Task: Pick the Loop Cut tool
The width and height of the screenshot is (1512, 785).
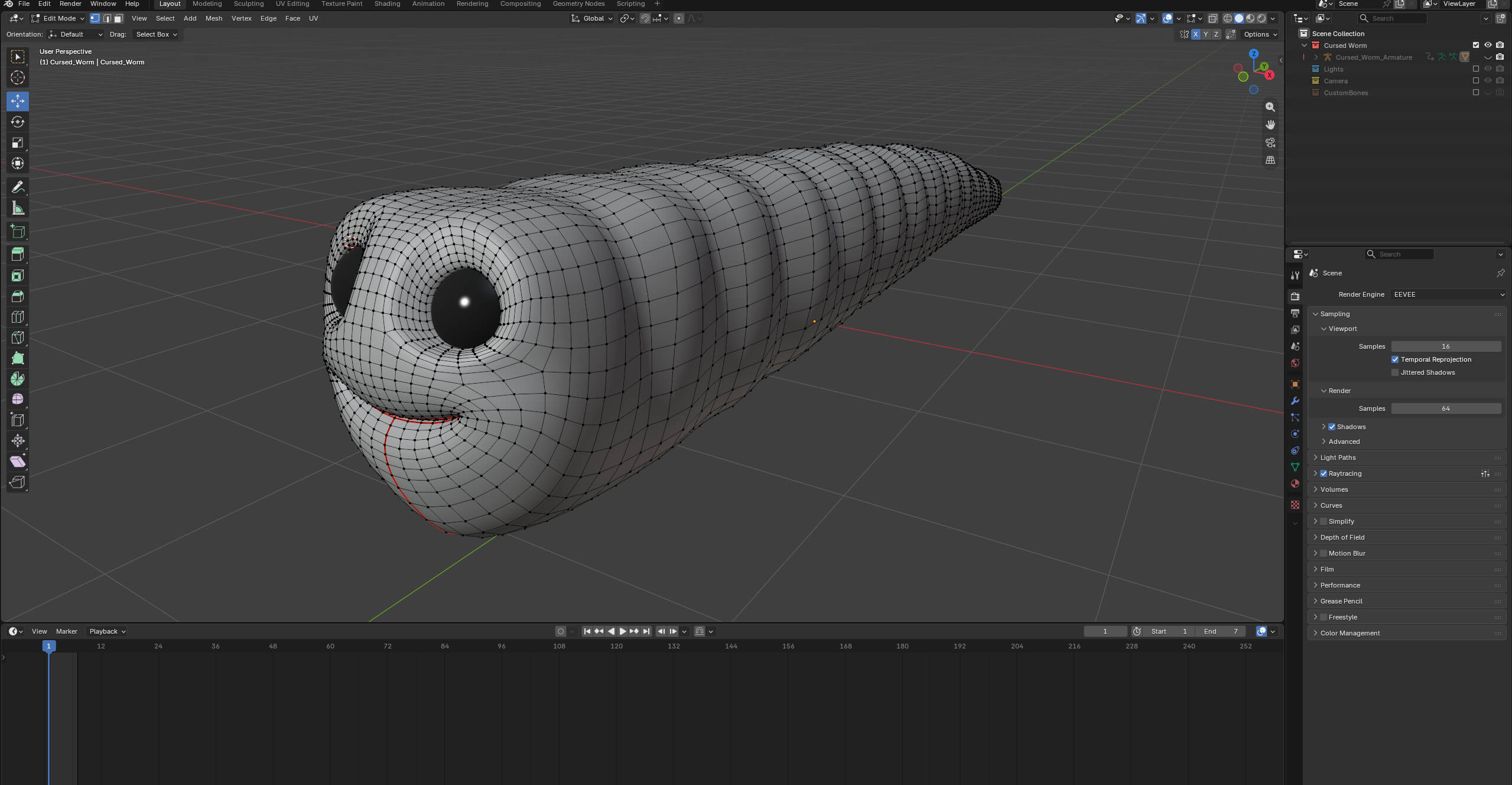Action: (18, 317)
